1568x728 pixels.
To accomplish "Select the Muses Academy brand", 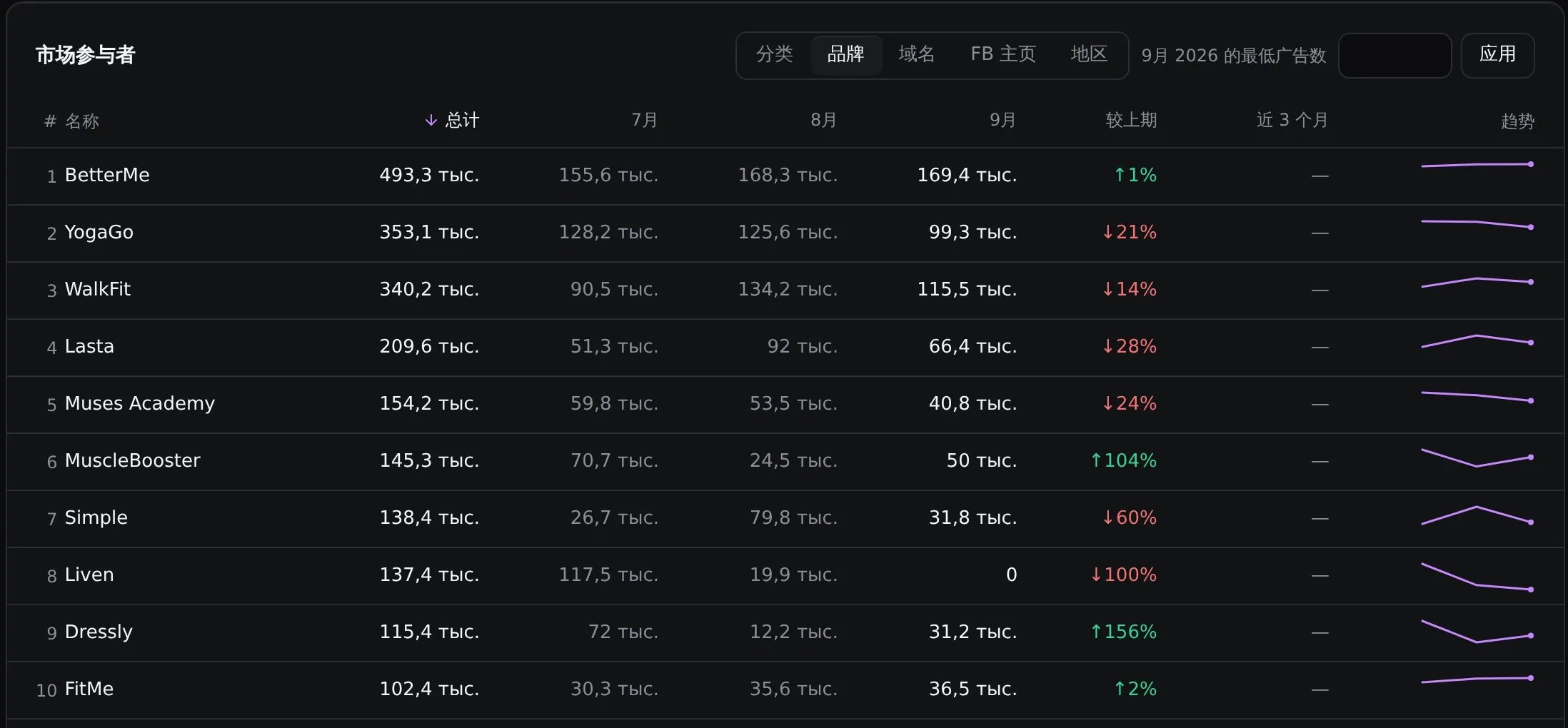I will tap(140, 403).
